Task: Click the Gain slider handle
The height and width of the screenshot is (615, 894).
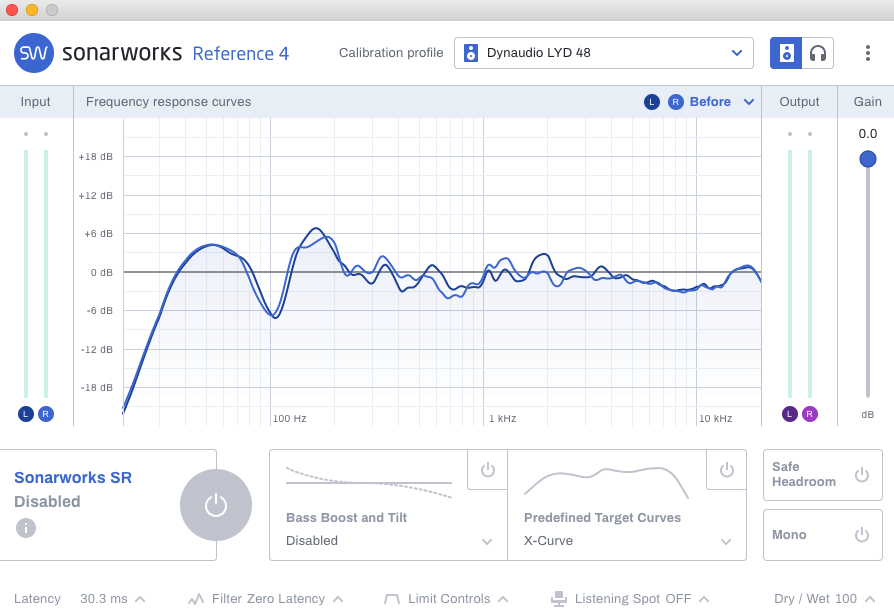Action: click(868, 159)
